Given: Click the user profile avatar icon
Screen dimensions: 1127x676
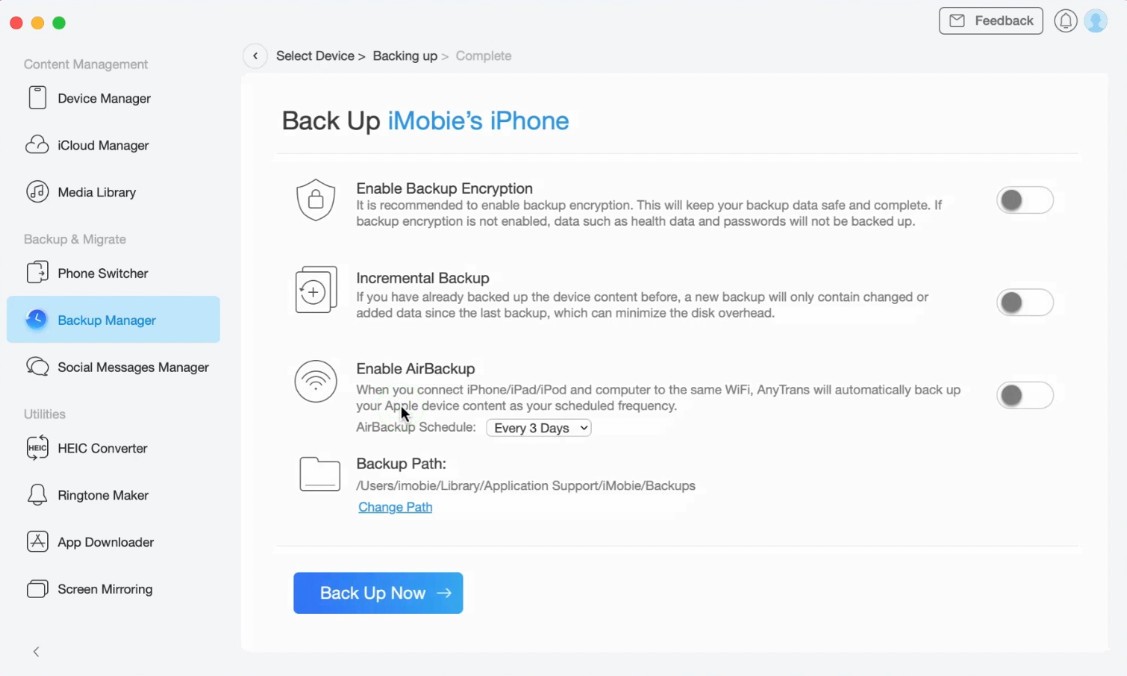Looking at the screenshot, I should point(1096,21).
